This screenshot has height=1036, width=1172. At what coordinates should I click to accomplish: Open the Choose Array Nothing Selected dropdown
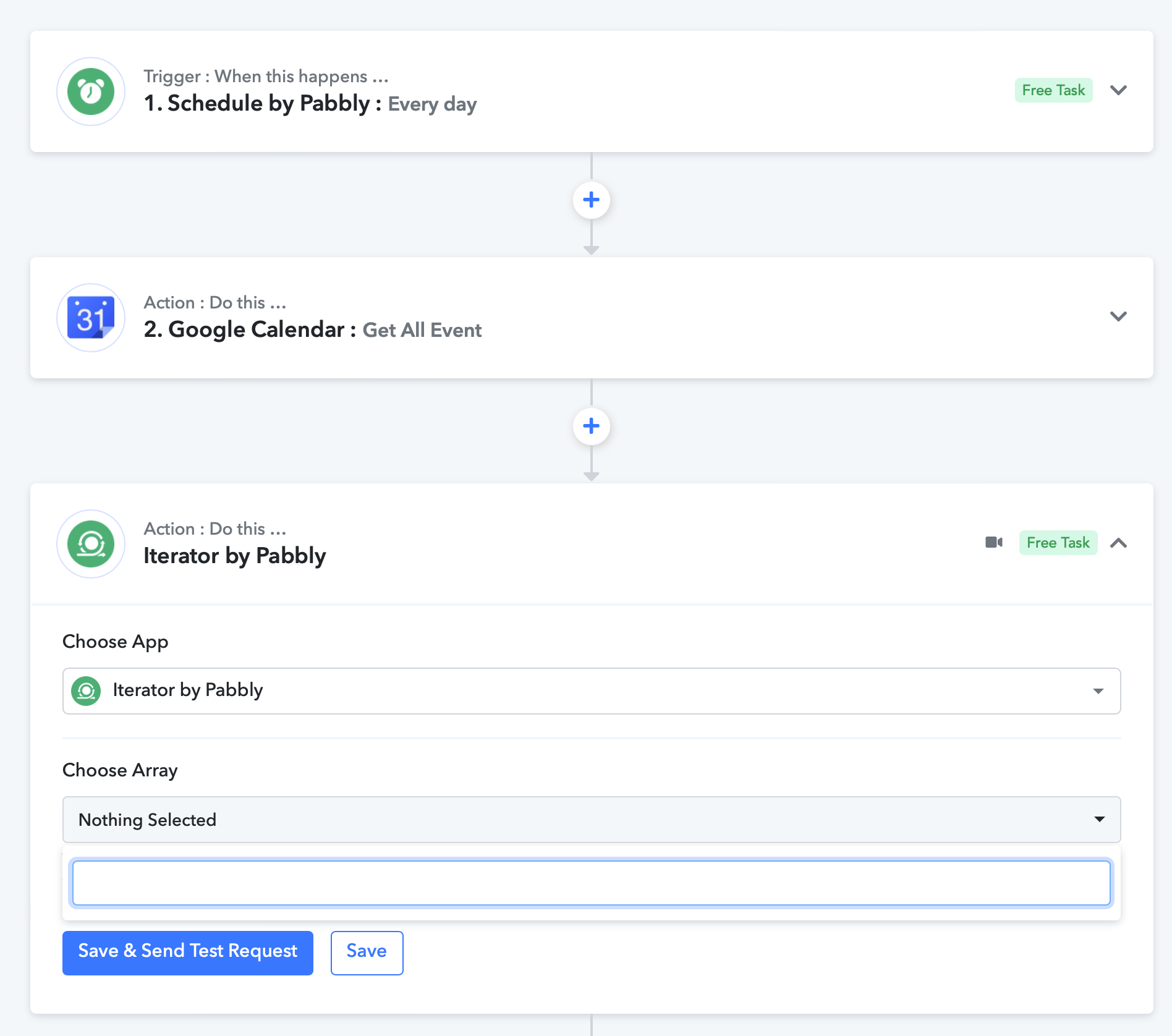[592, 820]
